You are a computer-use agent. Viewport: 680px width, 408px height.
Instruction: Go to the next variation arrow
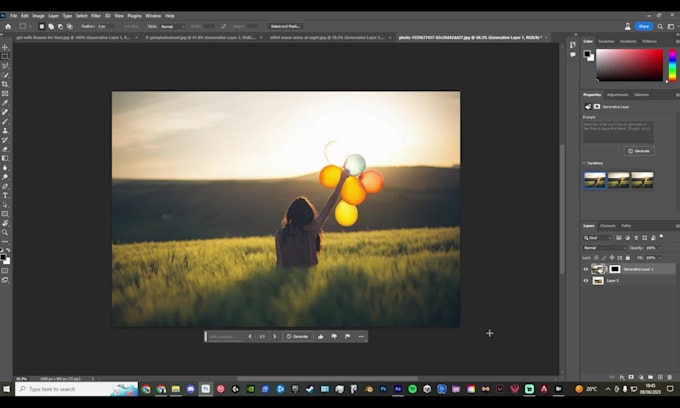275,336
